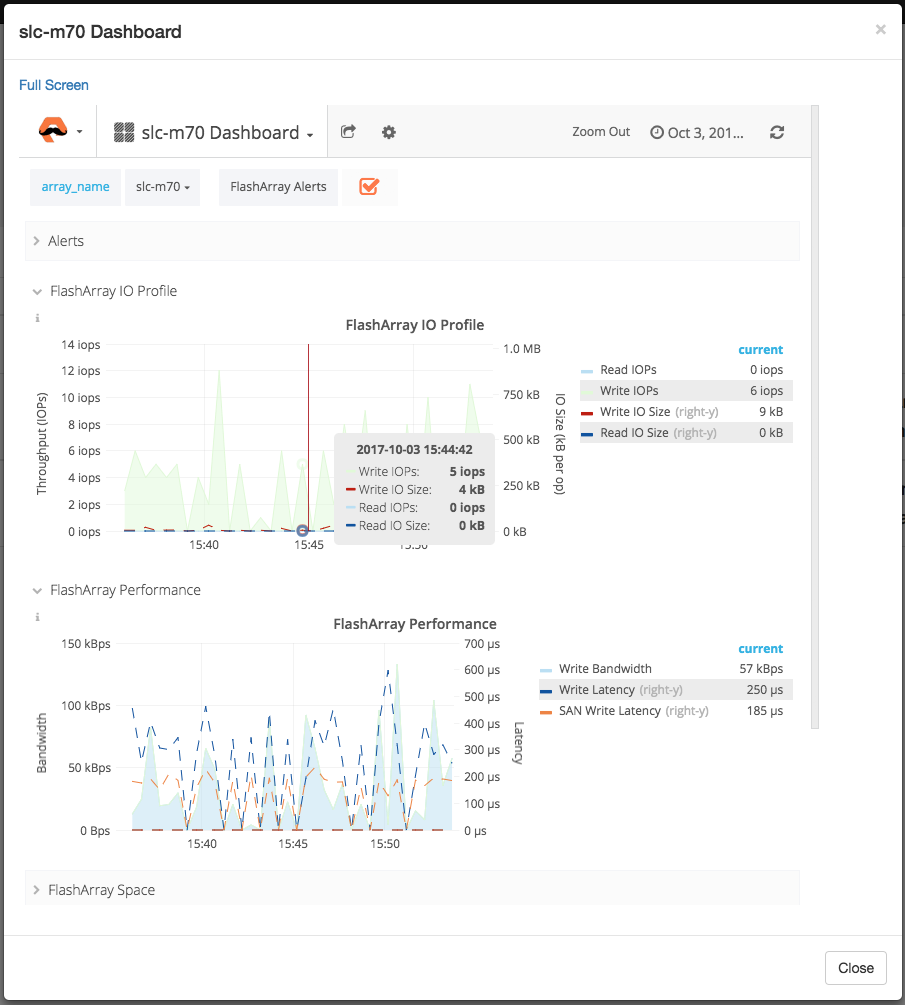Screen dimensions: 905x1005
Task: Click the Close button
Action: click(856, 968)
